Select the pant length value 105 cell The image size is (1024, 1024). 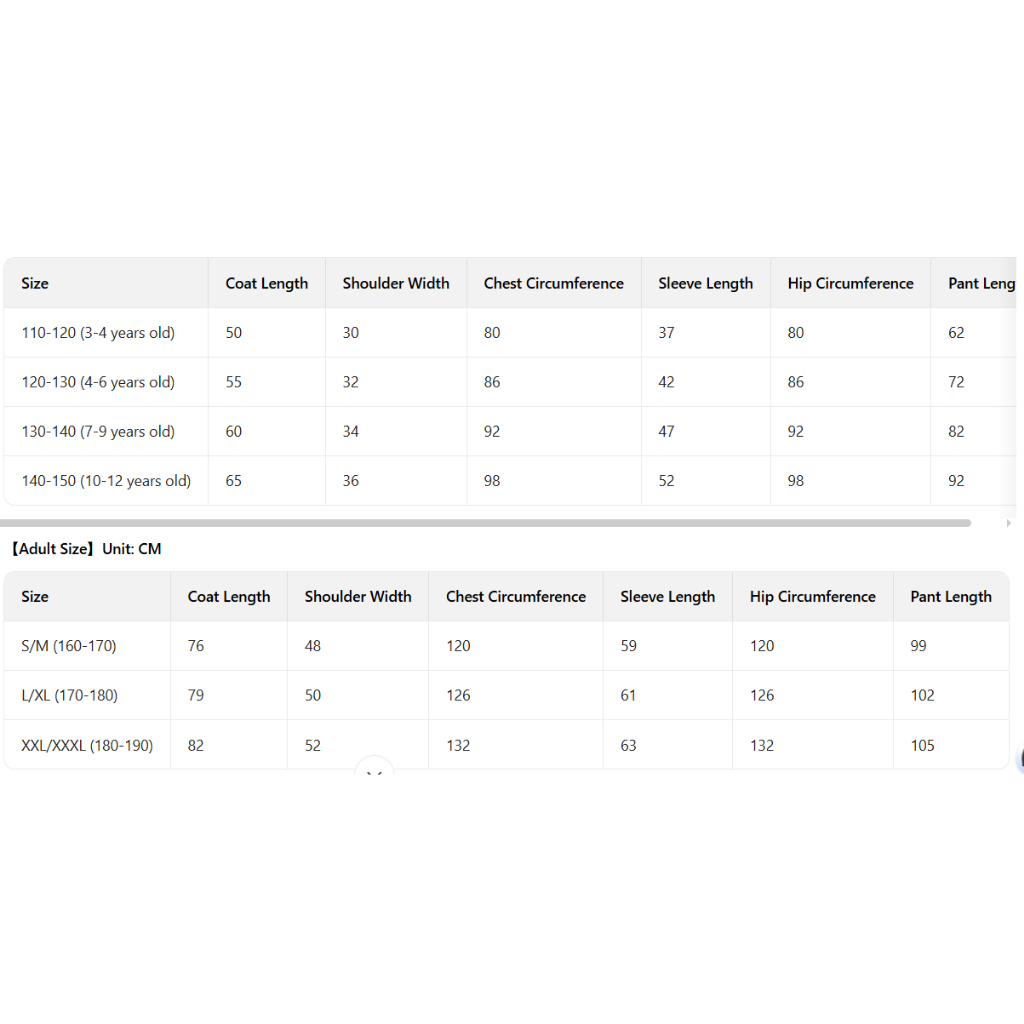[x=923, y=745]
